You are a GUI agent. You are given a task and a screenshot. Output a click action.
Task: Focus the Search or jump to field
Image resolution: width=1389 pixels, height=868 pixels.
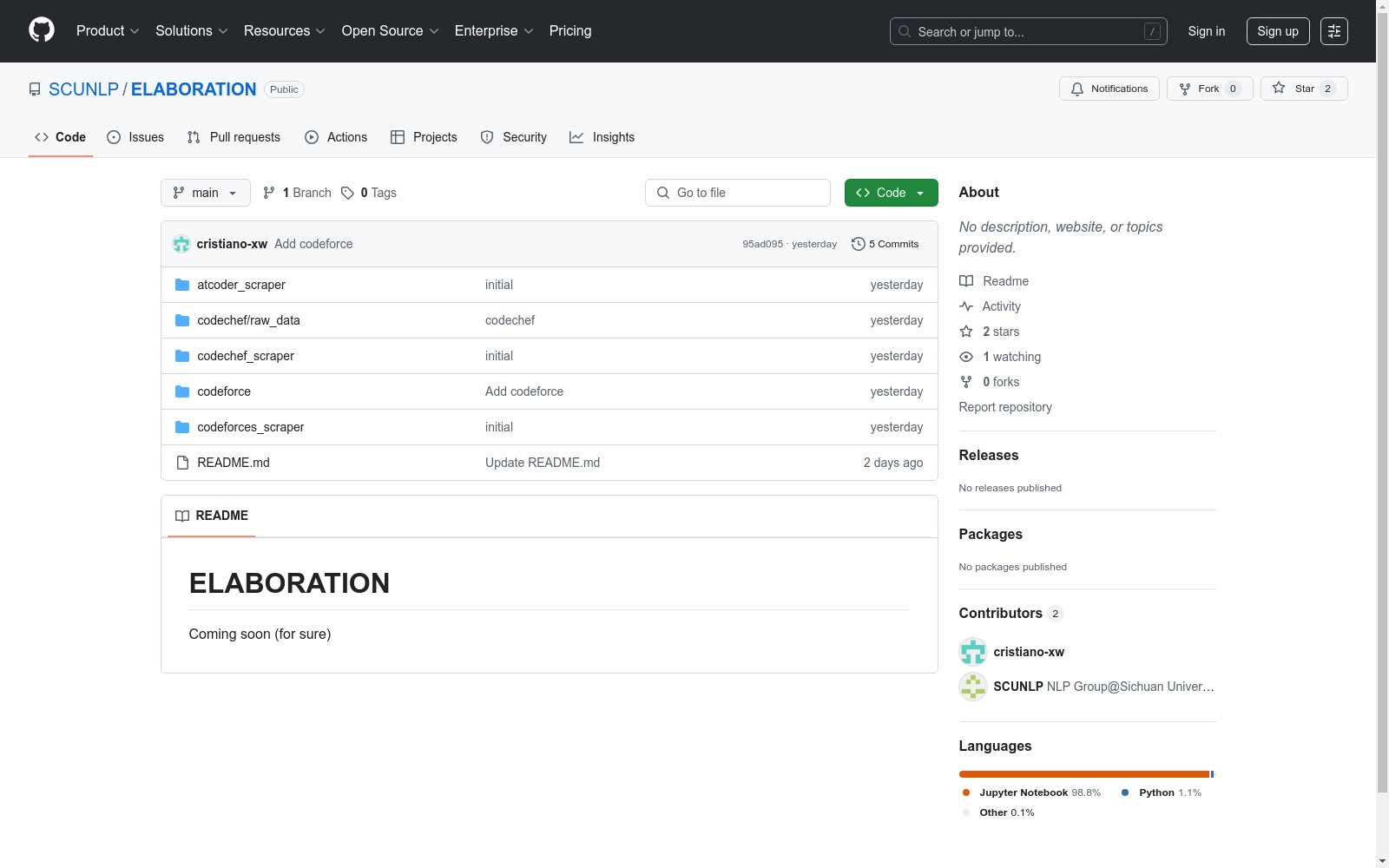pos(1029,31)
